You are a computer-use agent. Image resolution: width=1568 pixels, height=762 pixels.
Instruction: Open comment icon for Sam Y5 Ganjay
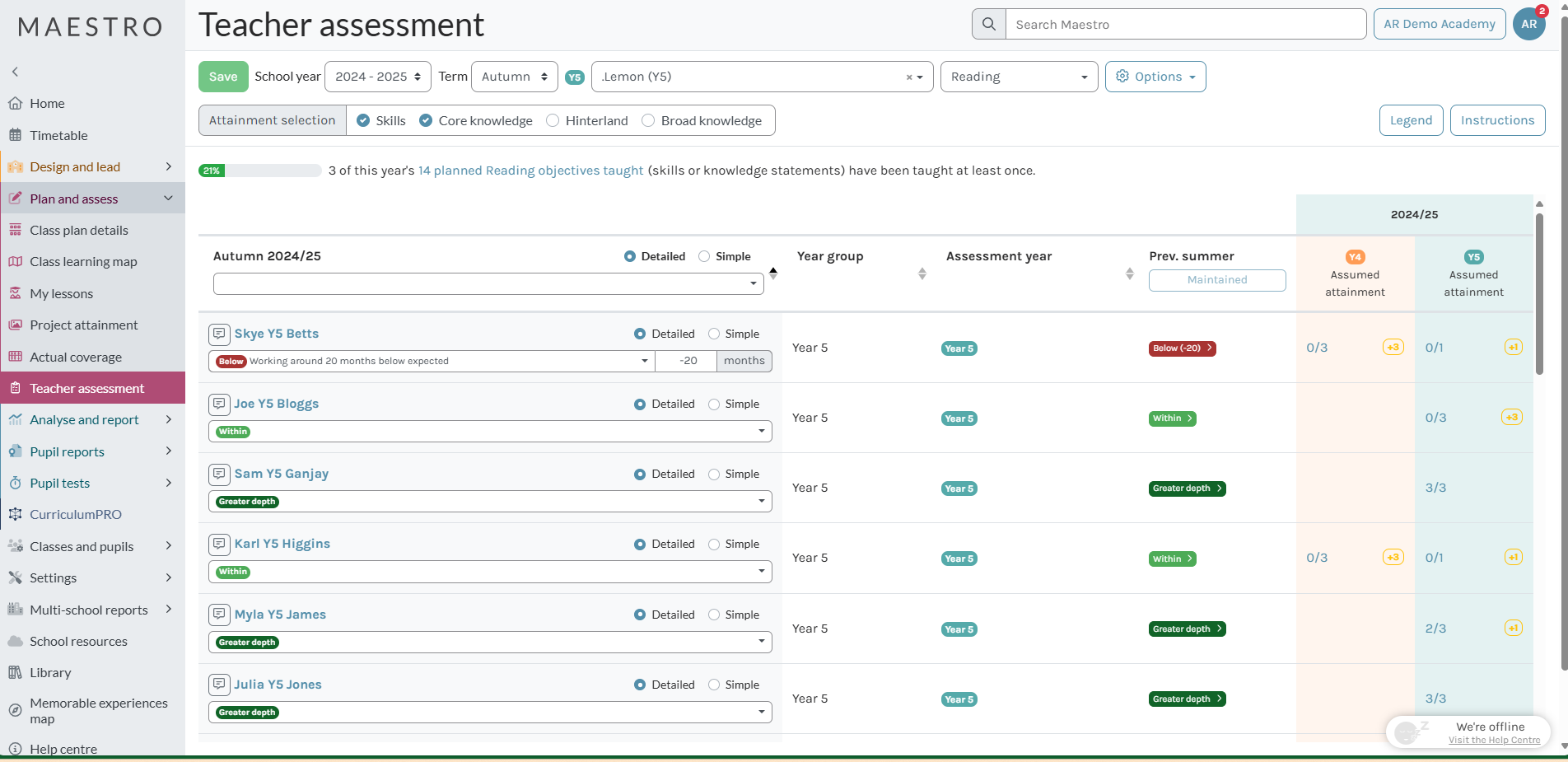(219, 474)
